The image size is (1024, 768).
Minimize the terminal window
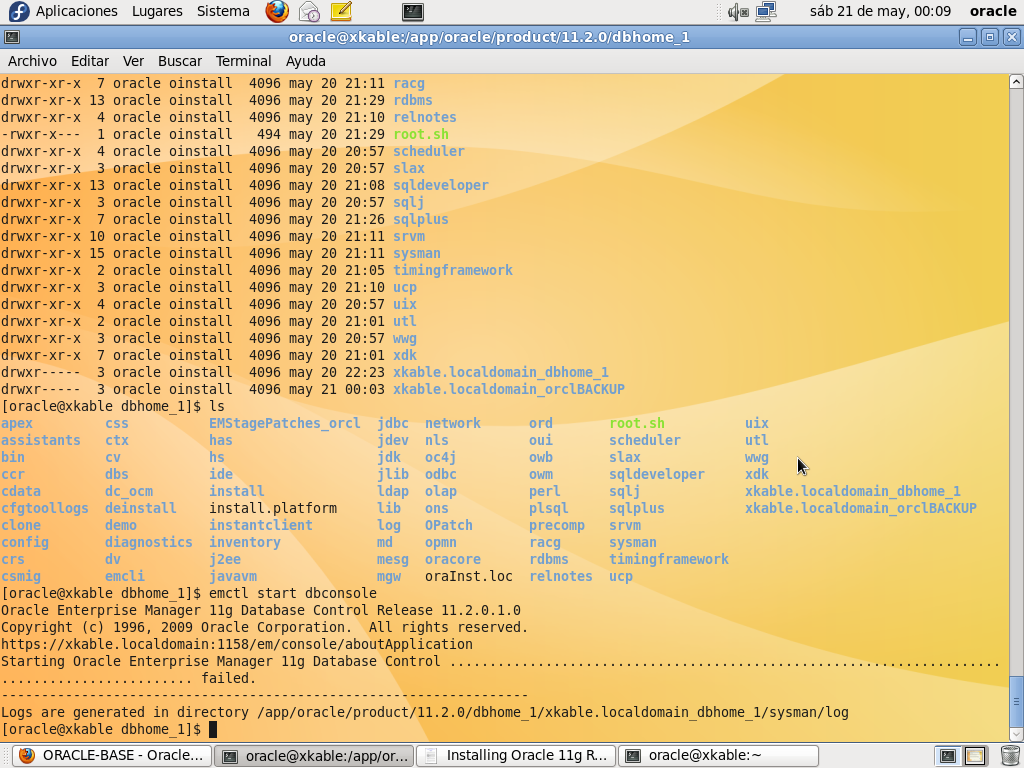968,37
